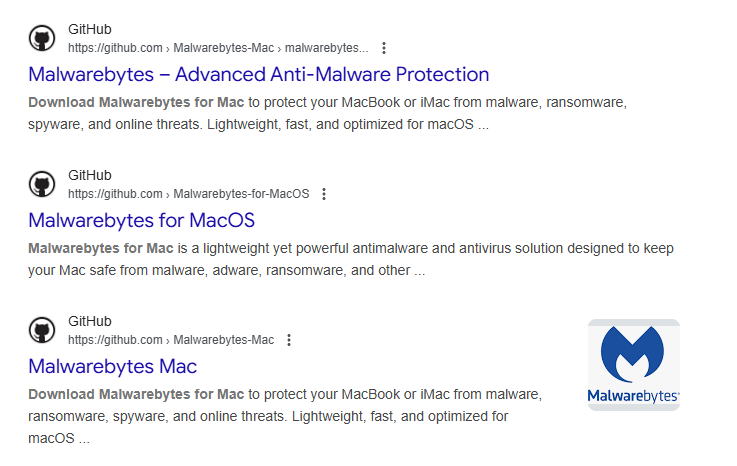Open the "Malwarebytes for MacOS" result title
The width and height of the screenshot is (737, 466).
tap(141, 220)
